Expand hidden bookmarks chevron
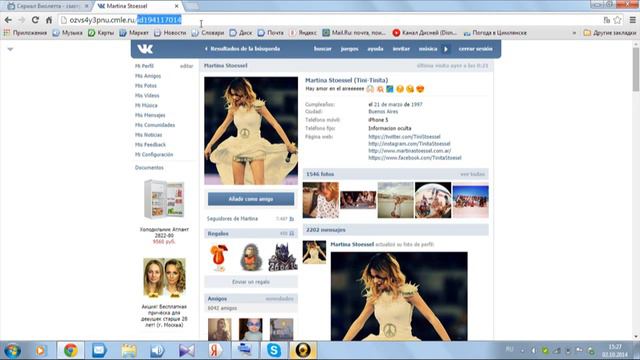Viewport: 640px width, 360px height. pos(574,33)
